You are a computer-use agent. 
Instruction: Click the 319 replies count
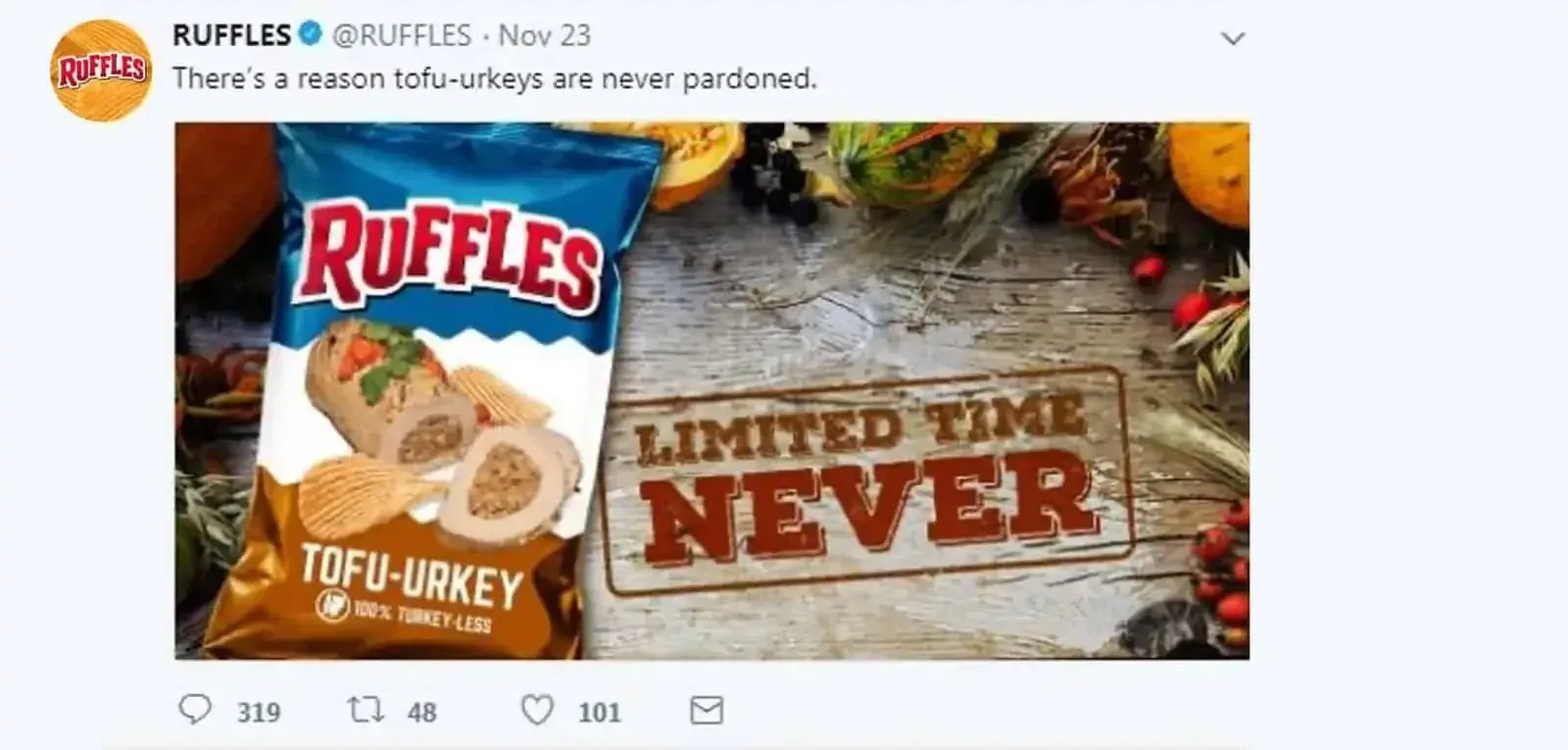[x=259, y=712]
